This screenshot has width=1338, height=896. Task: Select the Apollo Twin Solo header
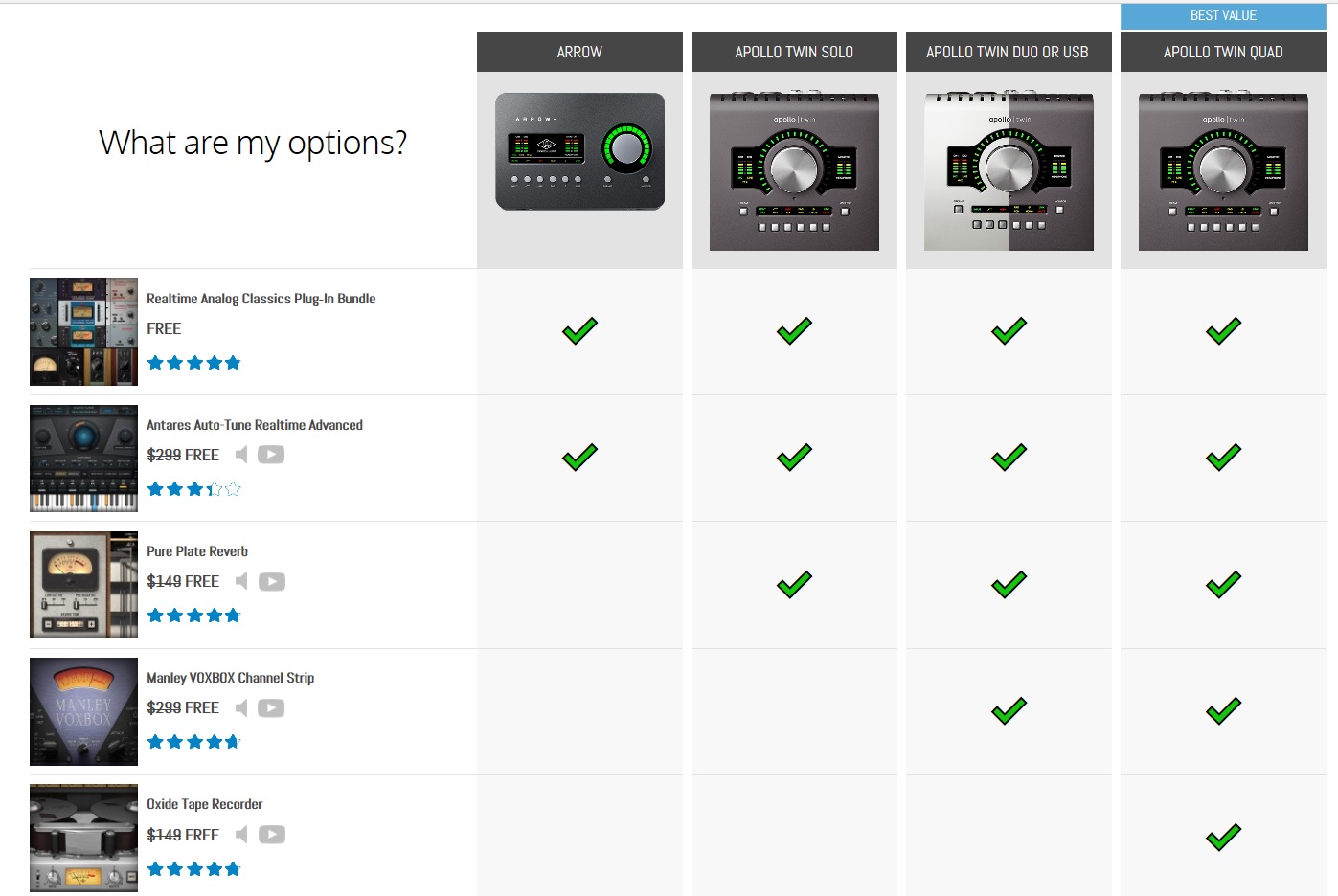tap(794, 52)
